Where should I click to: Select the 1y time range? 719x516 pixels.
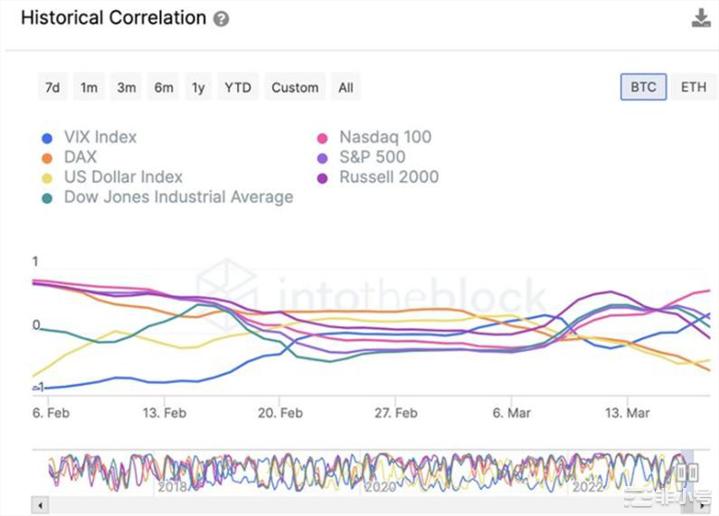click(x=198, y=87)
